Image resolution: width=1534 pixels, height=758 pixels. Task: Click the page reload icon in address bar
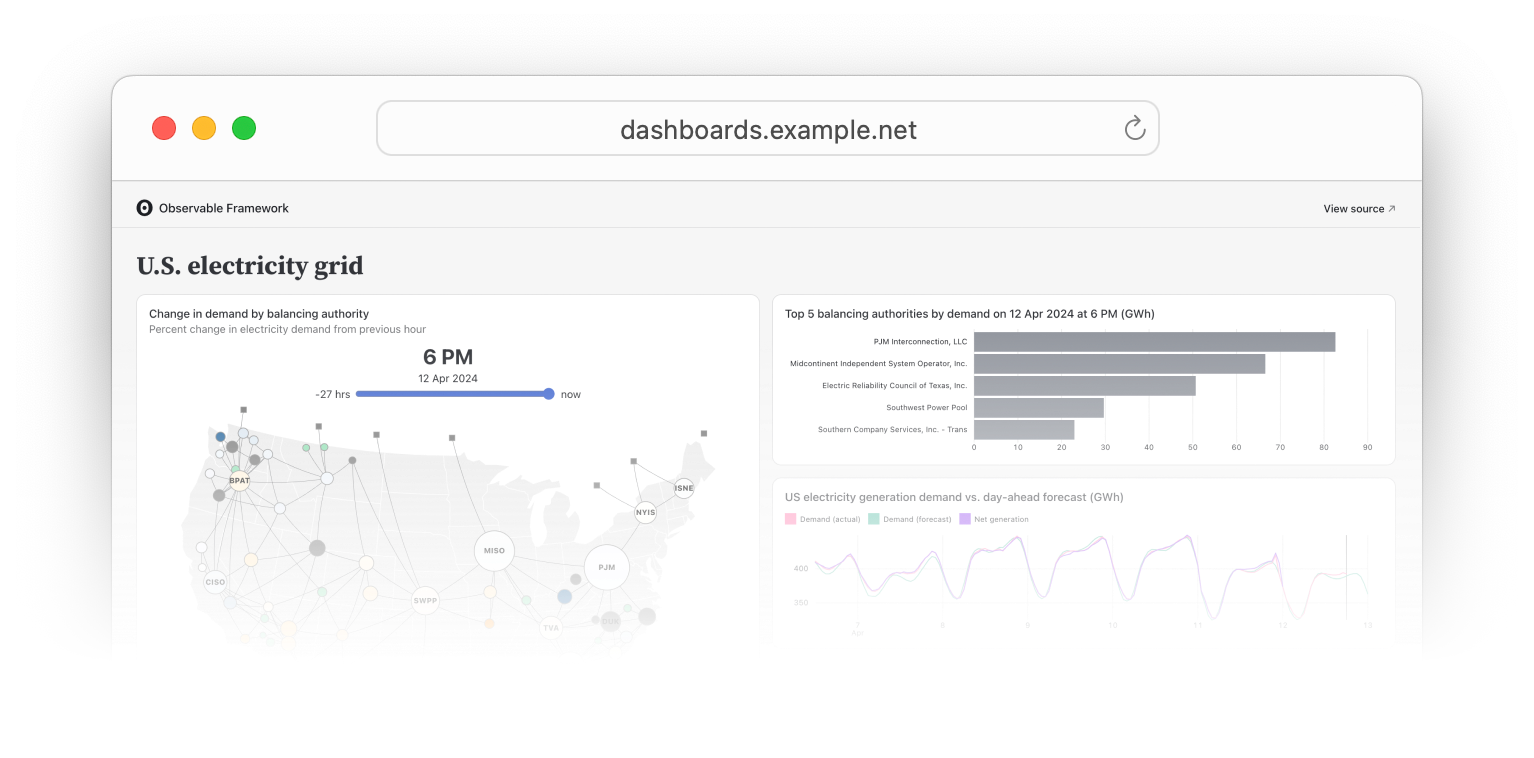[1133, 128]
